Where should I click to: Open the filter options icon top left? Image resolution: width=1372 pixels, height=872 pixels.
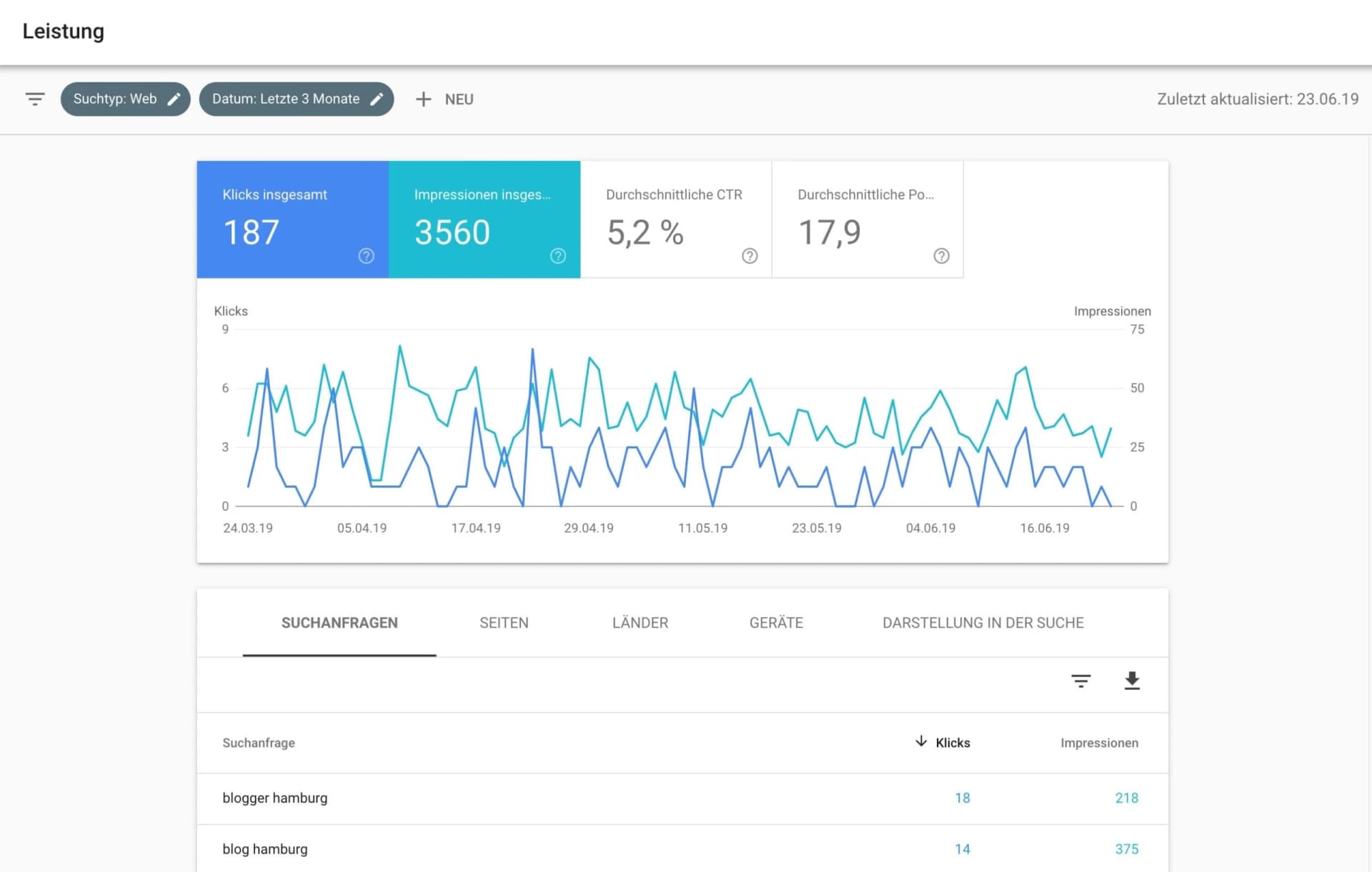point(35,99)
